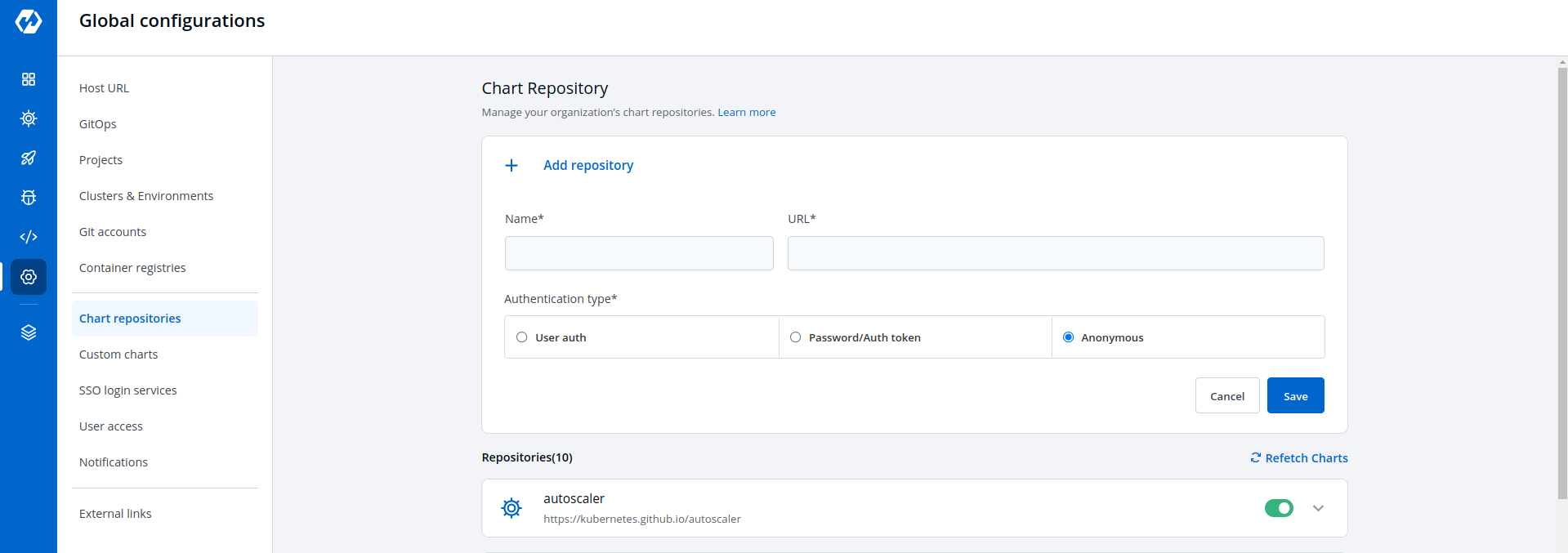Go to SSO login services
The width and height of the screenshot is (1568, 553).
[x=128, y=390]
